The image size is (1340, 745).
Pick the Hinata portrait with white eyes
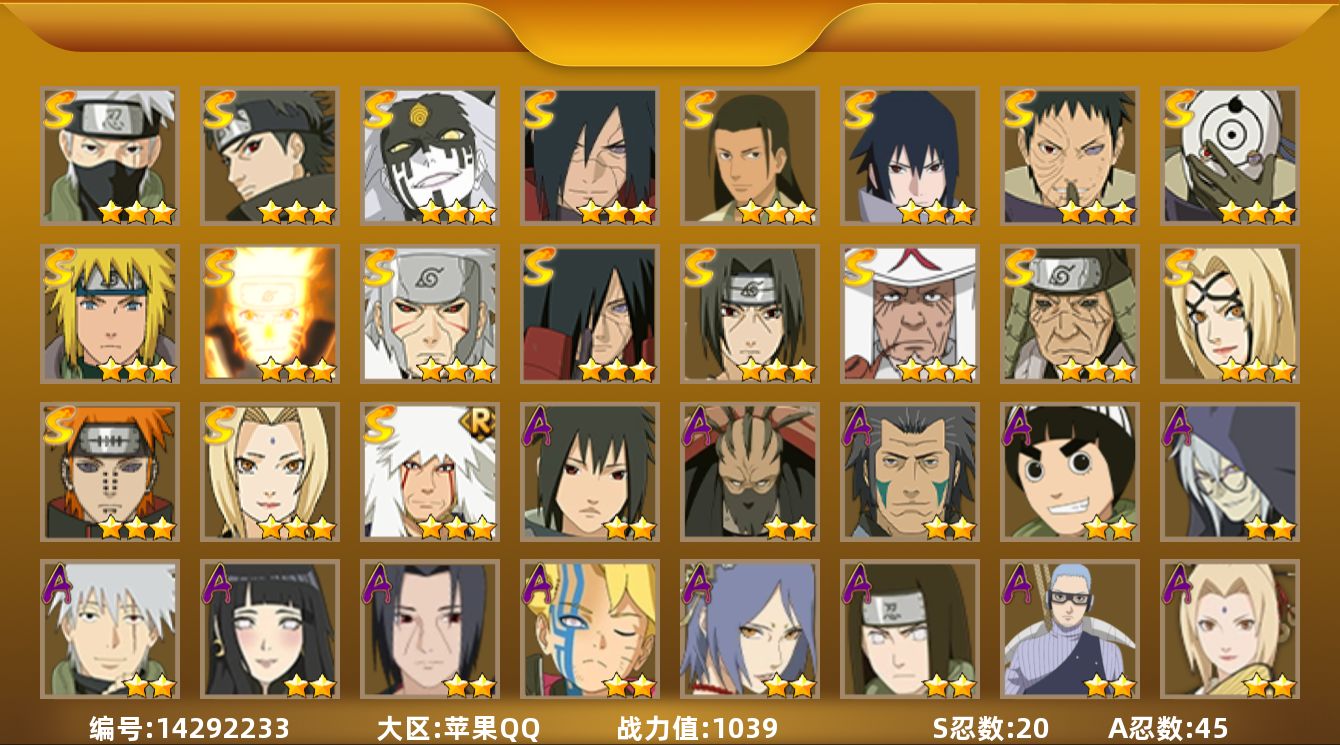[x=270, y=629]
